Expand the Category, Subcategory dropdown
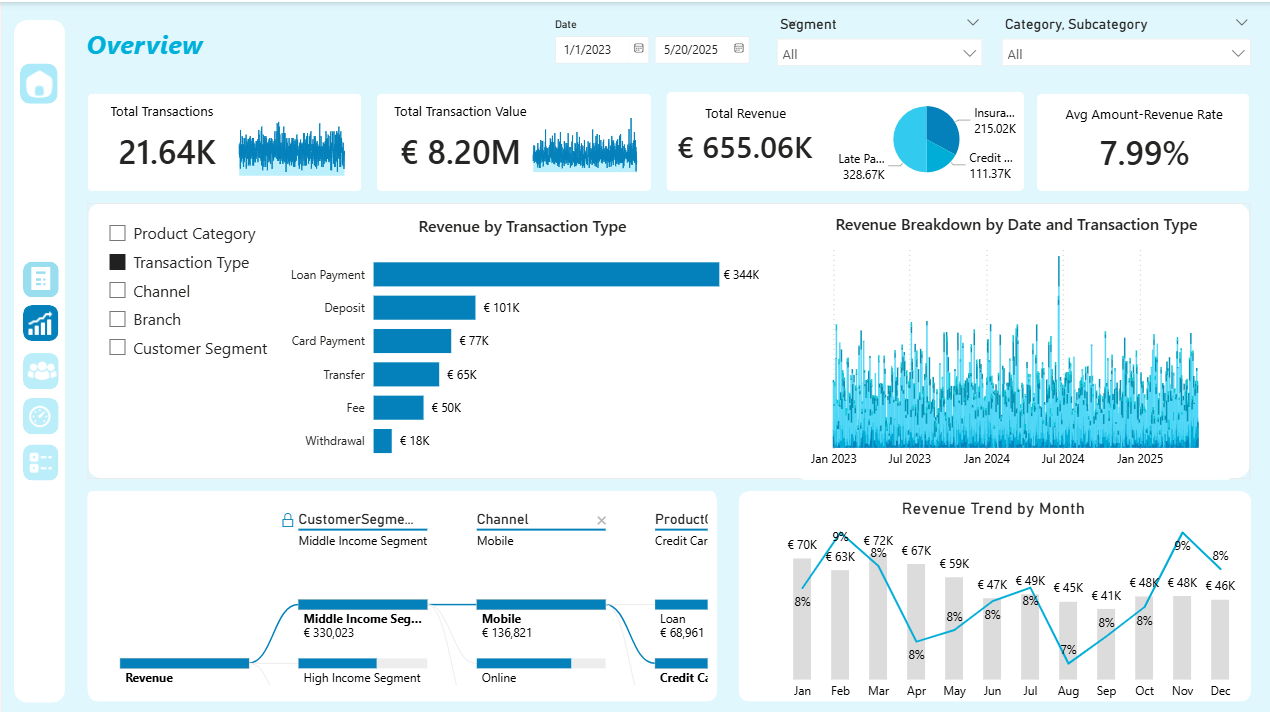Screen dimensions: 1270x712 [x=1125, y=53]
